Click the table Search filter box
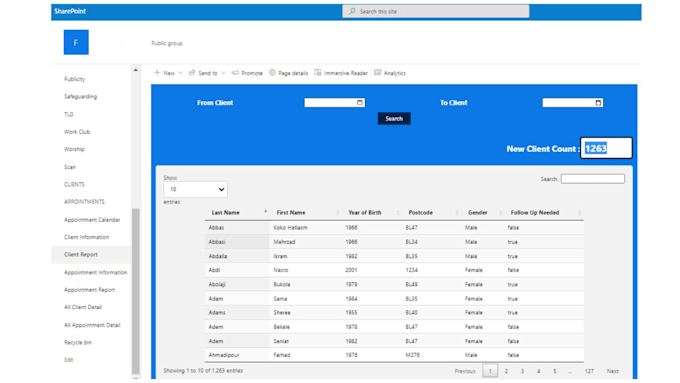680x383 pixels. click(x=592, y=179)
